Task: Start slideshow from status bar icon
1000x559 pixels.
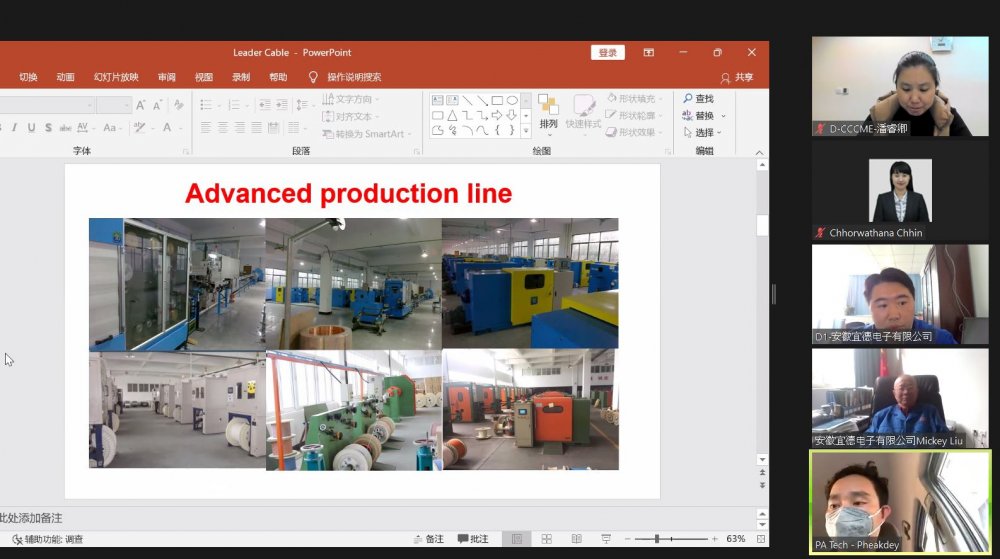Action: 606,539
